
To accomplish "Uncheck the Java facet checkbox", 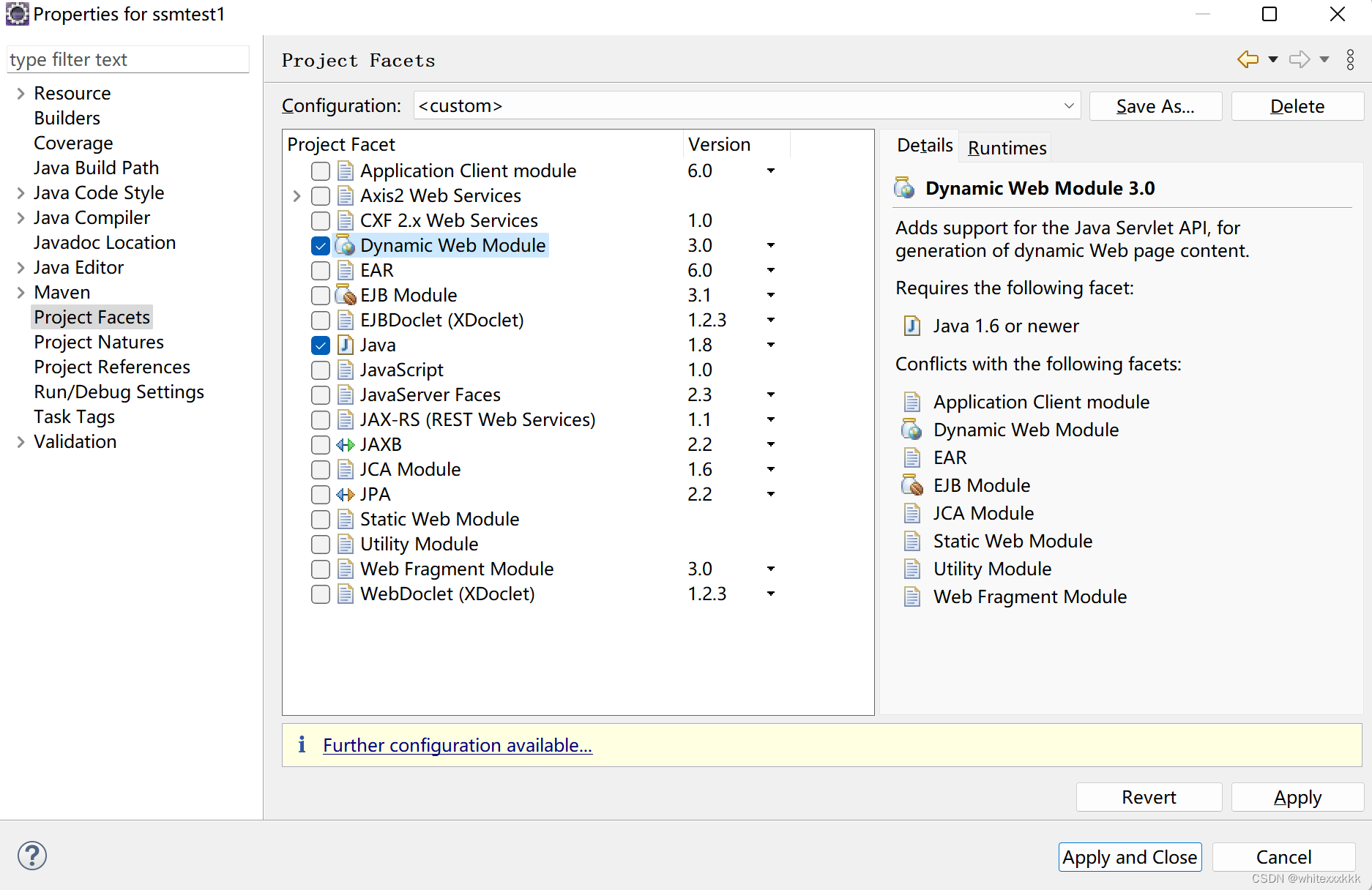I will [321, 345].
